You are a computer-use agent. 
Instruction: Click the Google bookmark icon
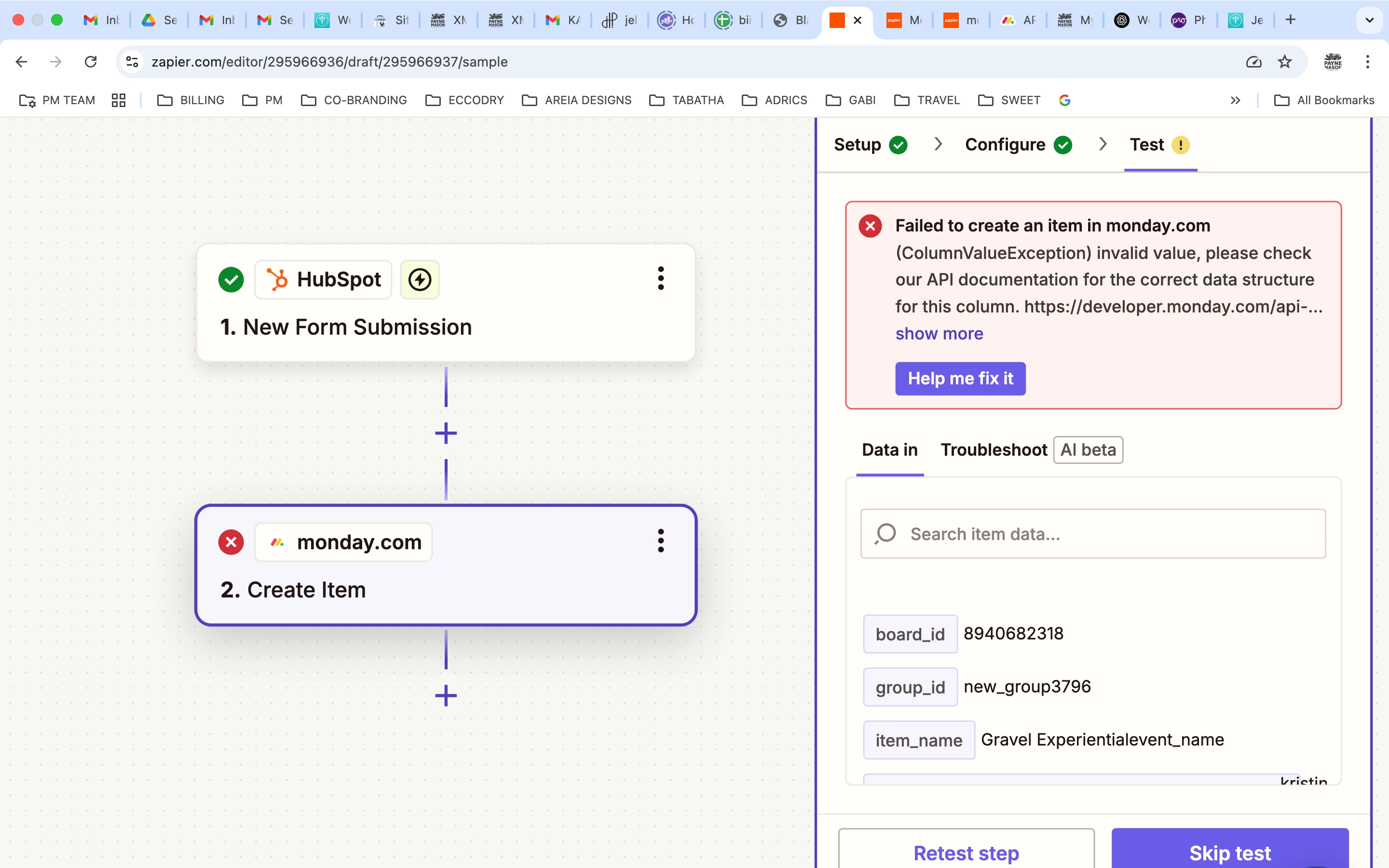(x=1065, y=100)
